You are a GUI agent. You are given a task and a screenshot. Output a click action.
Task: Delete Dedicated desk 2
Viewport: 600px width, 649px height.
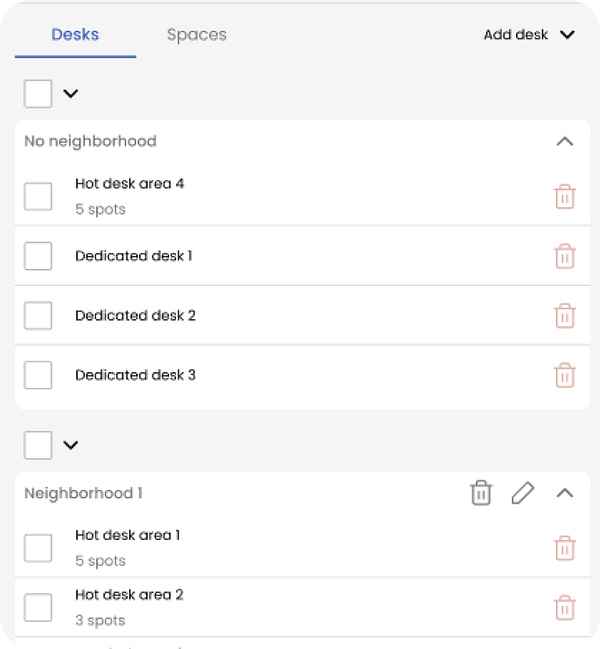(x=565, y=316)
